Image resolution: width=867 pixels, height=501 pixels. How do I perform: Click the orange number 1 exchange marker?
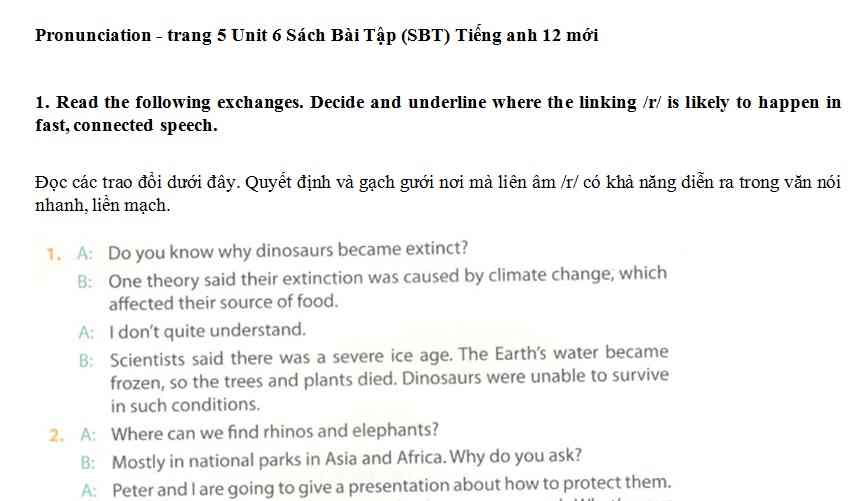coord(54,254)
